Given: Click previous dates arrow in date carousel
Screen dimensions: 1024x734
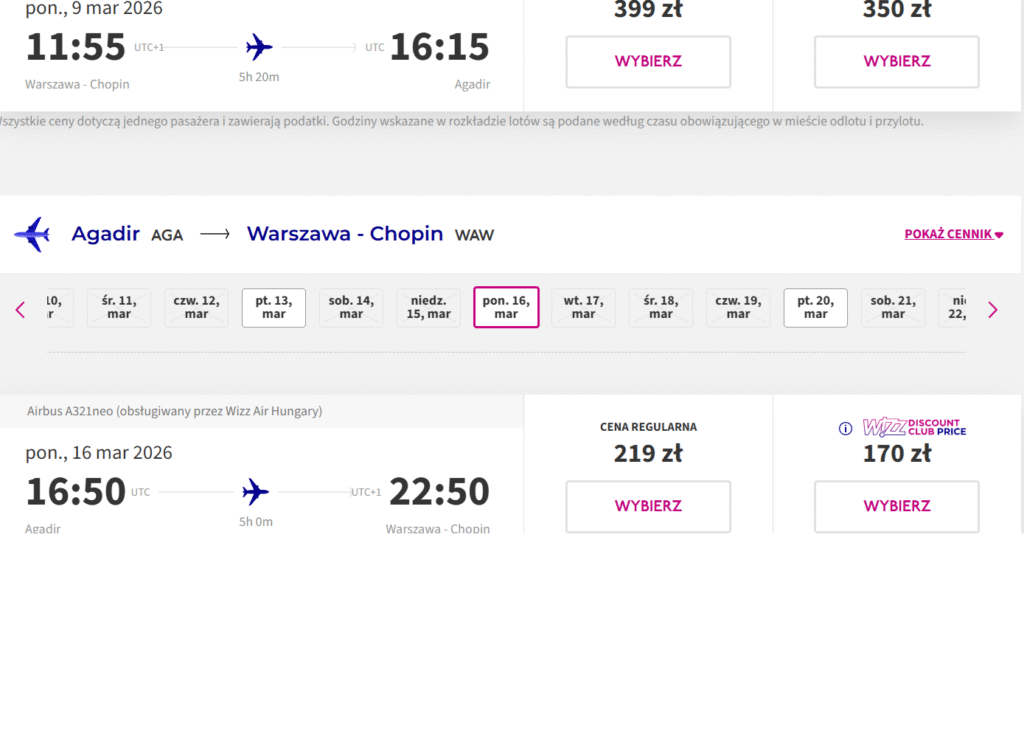Looking at the screenshot, I should coord(20,310).
